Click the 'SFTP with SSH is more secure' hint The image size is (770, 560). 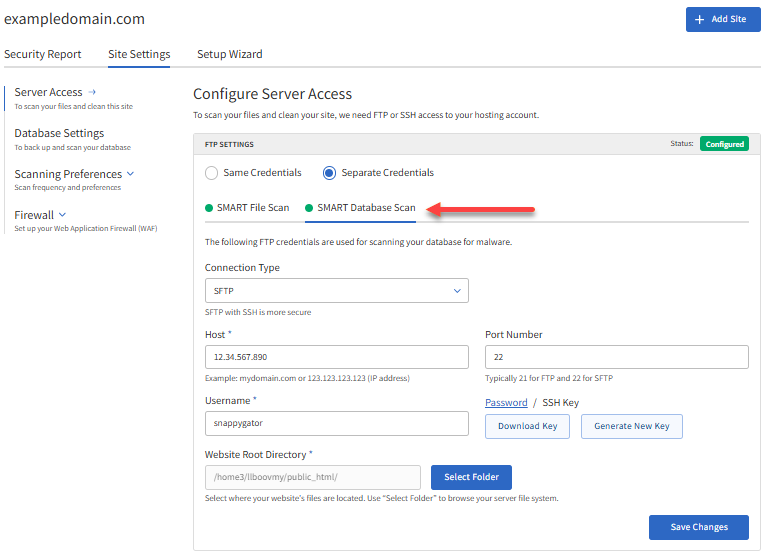[258, 312]
